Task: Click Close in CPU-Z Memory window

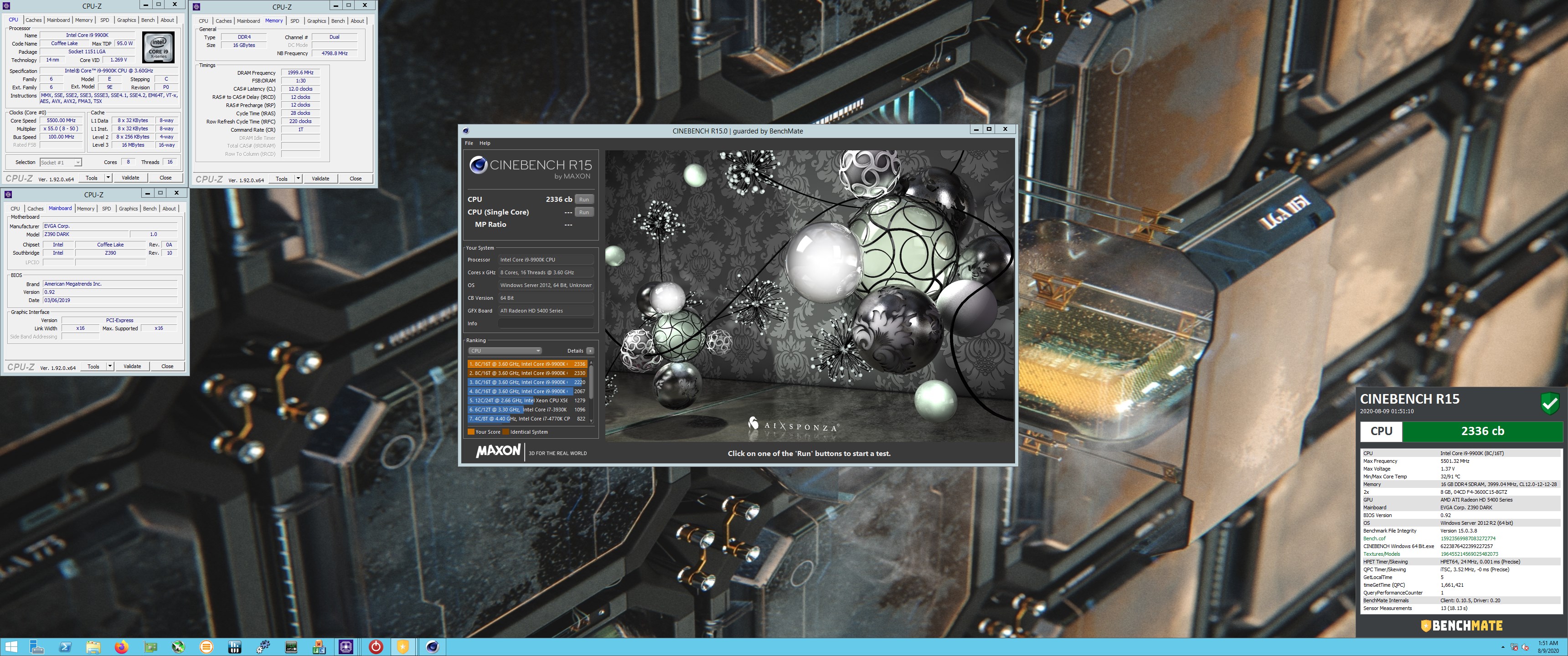Action: click(356, 178)
